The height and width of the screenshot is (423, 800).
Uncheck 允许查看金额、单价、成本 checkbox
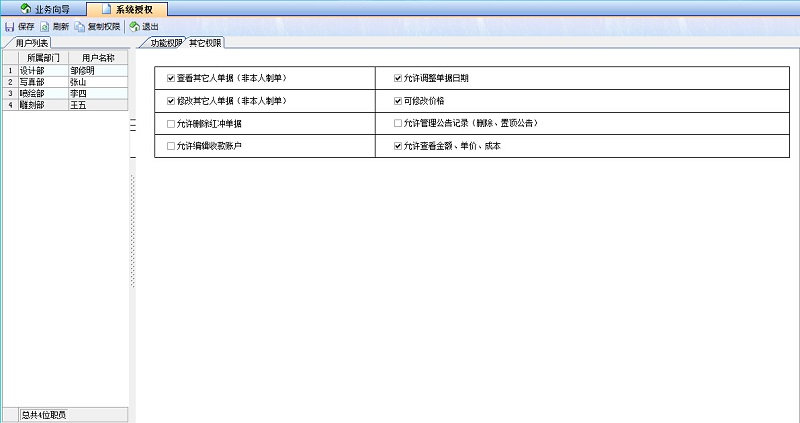[x=398, y=147]
